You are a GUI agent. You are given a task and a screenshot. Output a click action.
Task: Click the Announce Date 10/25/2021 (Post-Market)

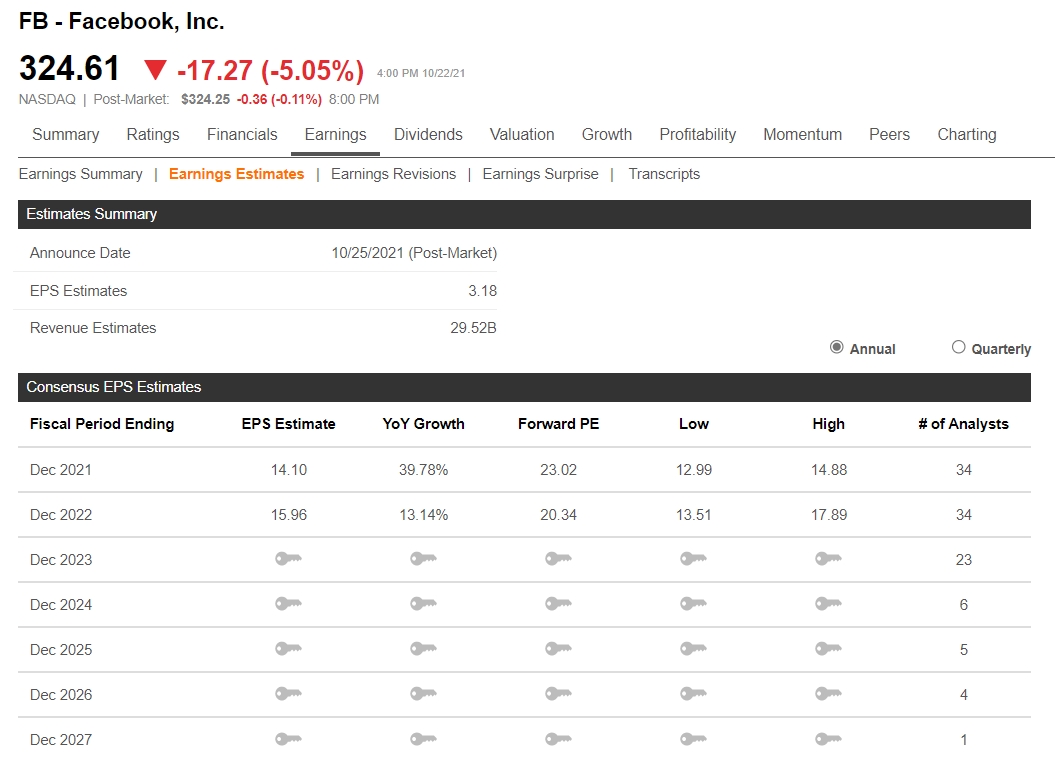(414, 253)
